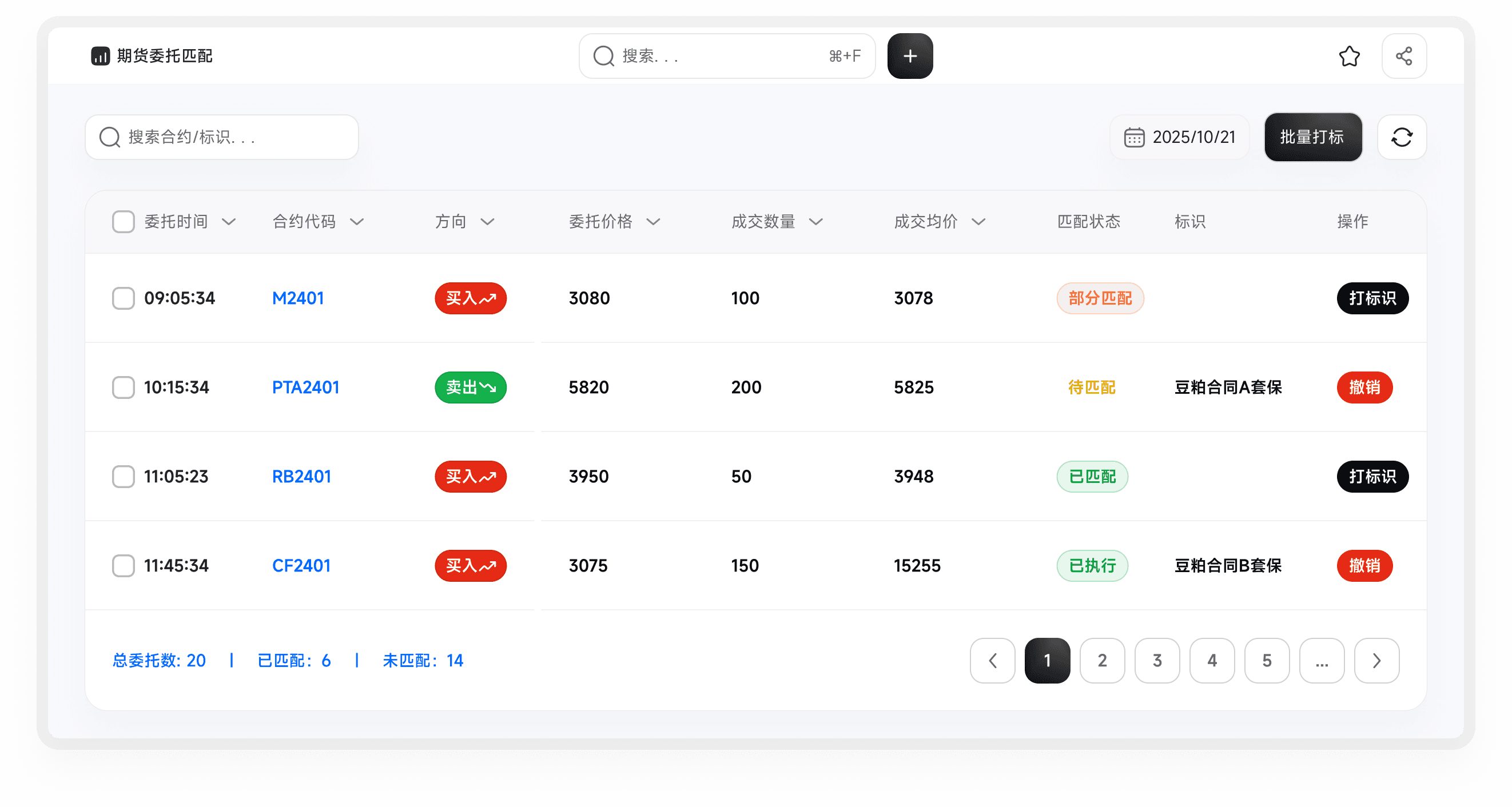Expand the 方向 column dropdown
The width and height of the screenshot is (1512, 807).
(489, 222)
